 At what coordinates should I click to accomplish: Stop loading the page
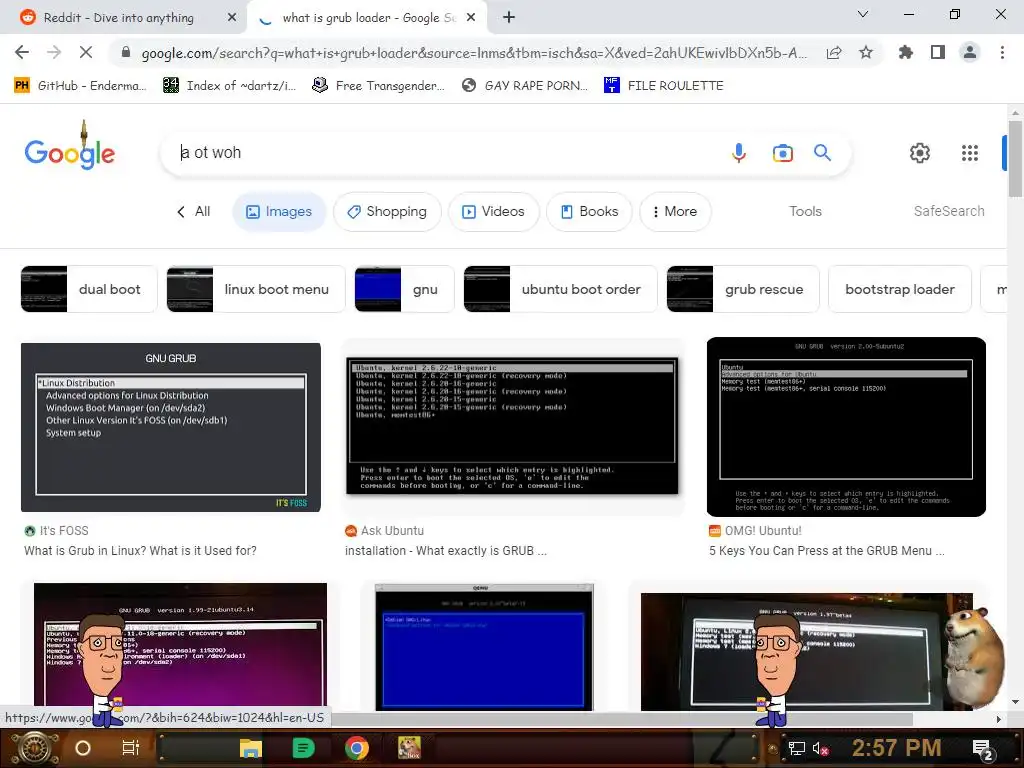click(86, 52)
